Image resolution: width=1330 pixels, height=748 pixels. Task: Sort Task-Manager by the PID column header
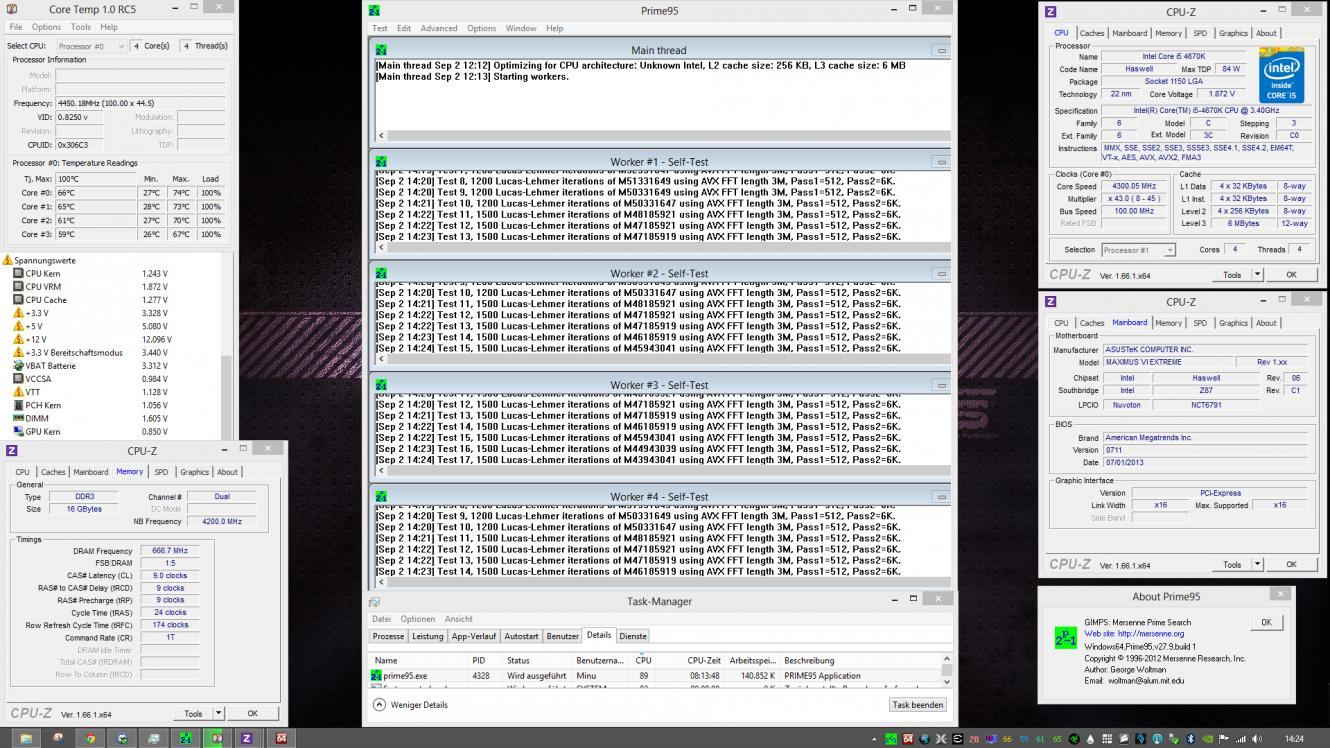479,660
